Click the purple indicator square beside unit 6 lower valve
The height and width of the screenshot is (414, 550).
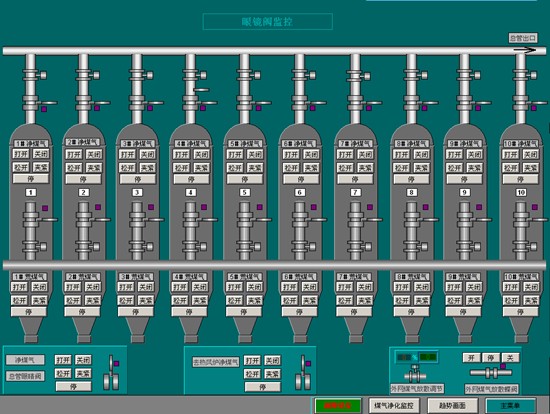tap(314, 207)
